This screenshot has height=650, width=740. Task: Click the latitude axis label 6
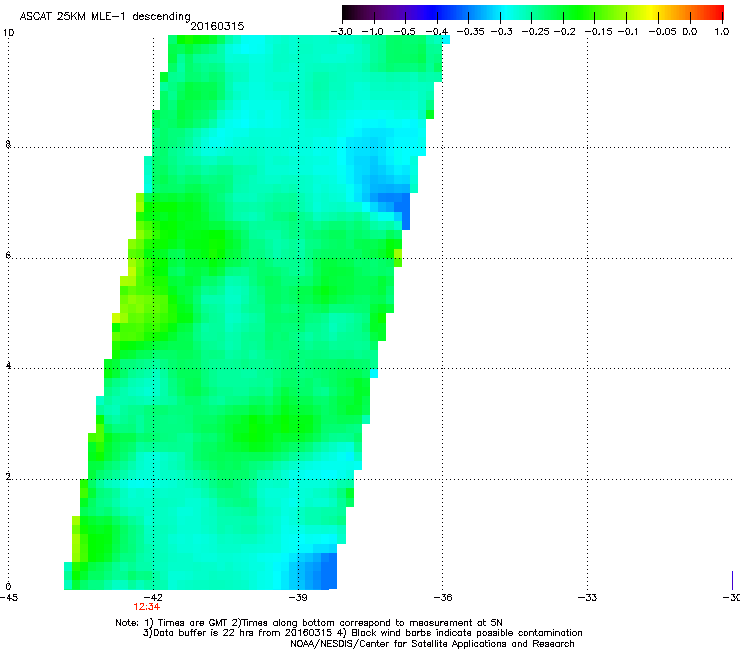tap(8, 255)
